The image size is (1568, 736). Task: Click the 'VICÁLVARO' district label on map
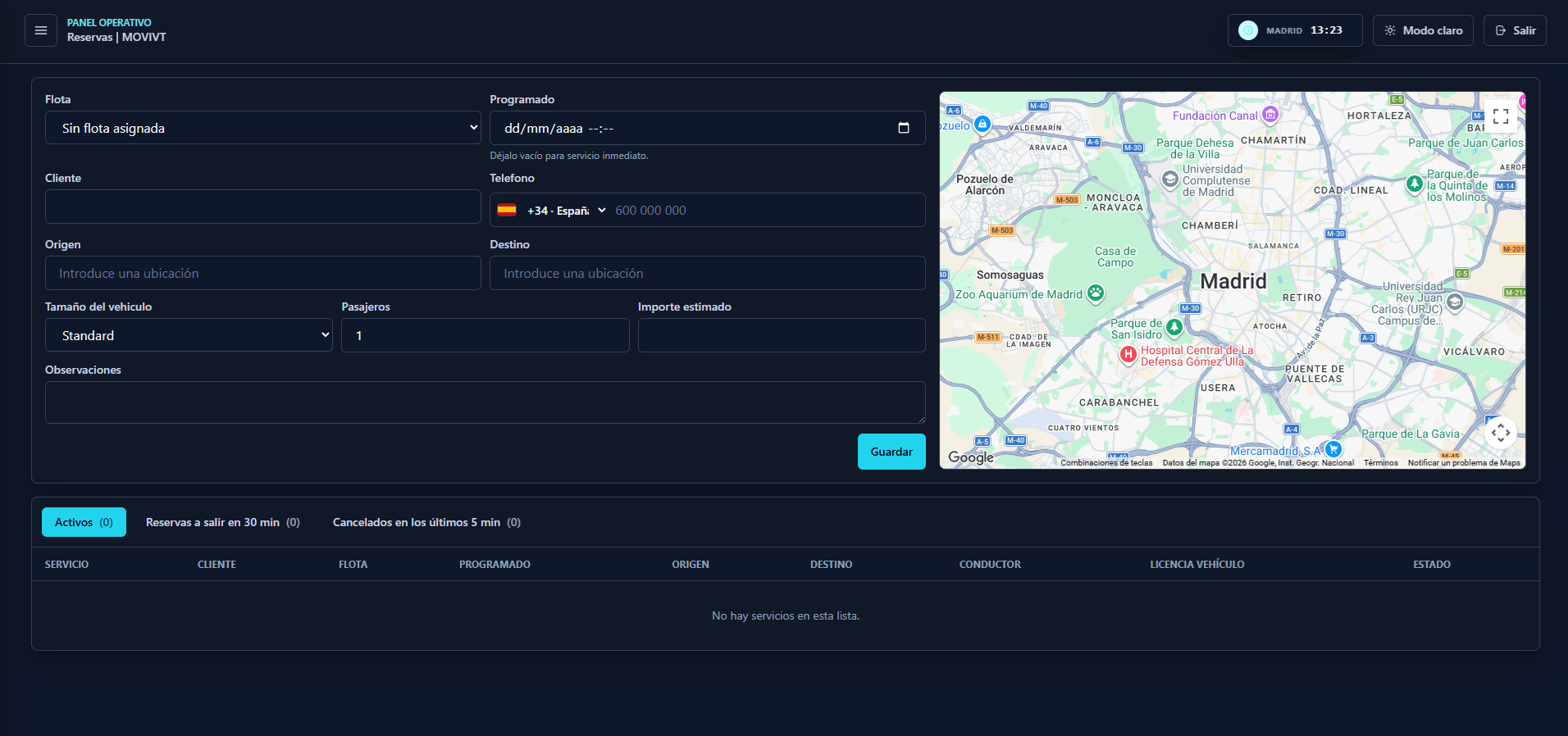click(x=1474, y=352)
